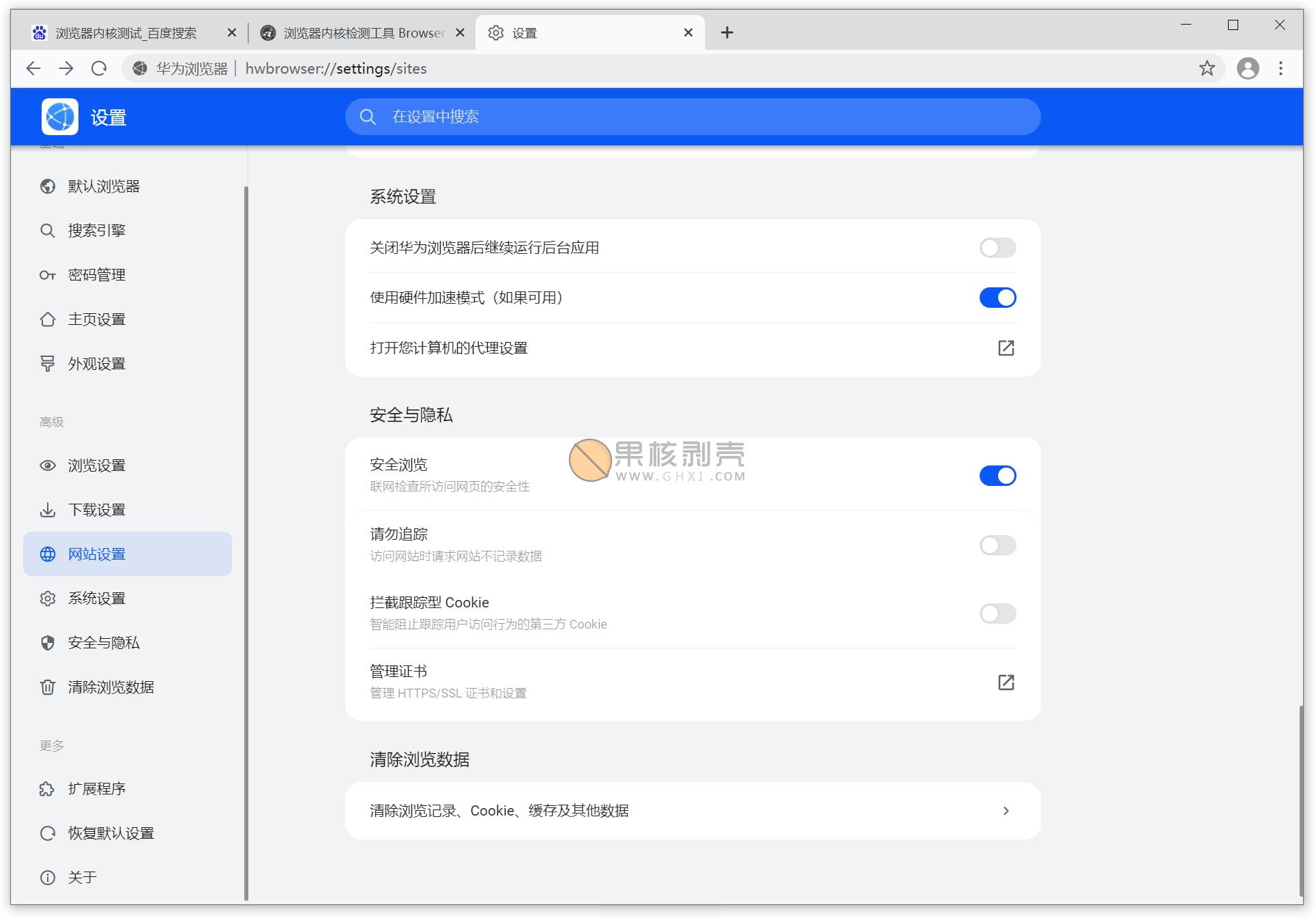
Task: Click the Huawei browser logo icon
Action: (x=60, y=117)
